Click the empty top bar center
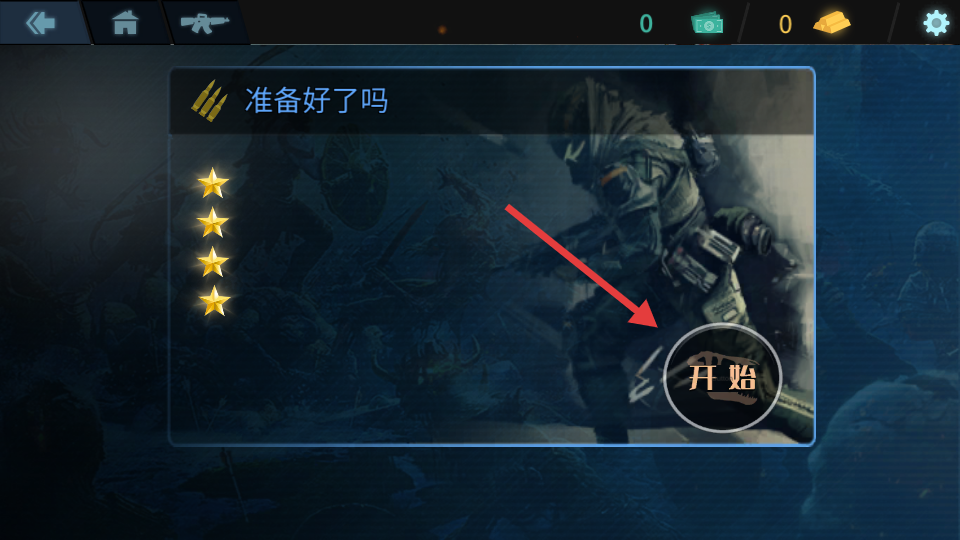The height and width of the screenshot is (540, 960). pos(441,23)
